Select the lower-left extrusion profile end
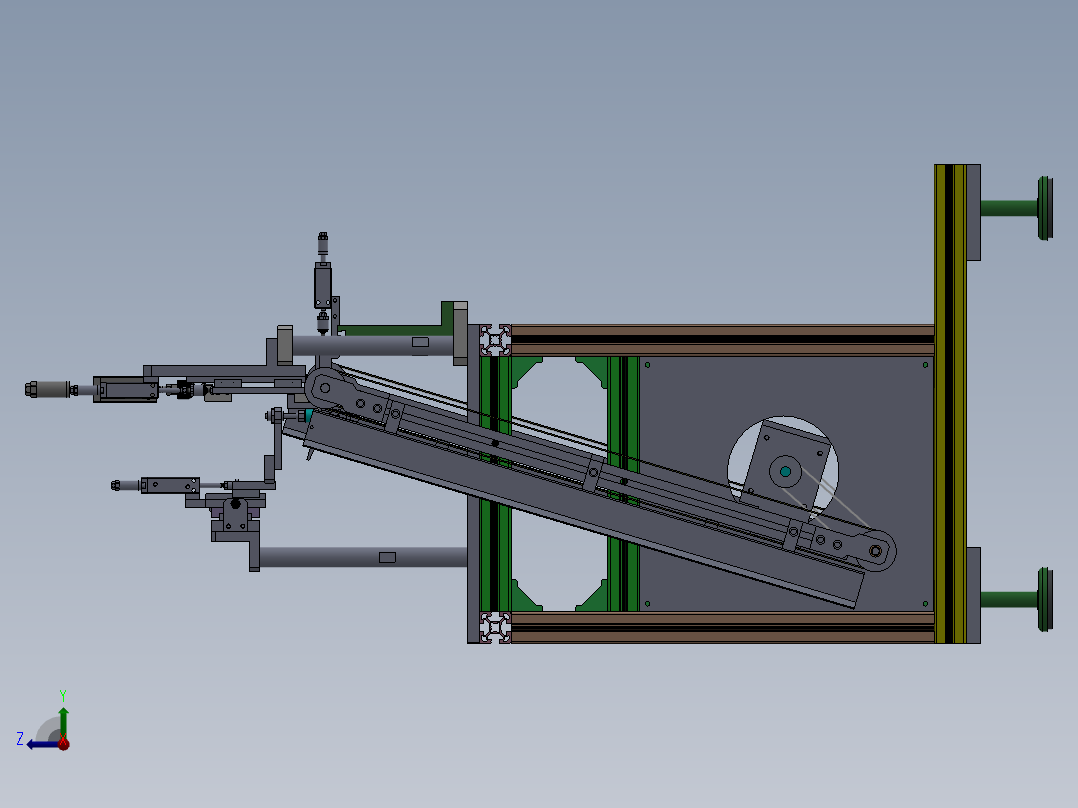The width and height of the screenshot is (1078, 808). click(495, 628)
